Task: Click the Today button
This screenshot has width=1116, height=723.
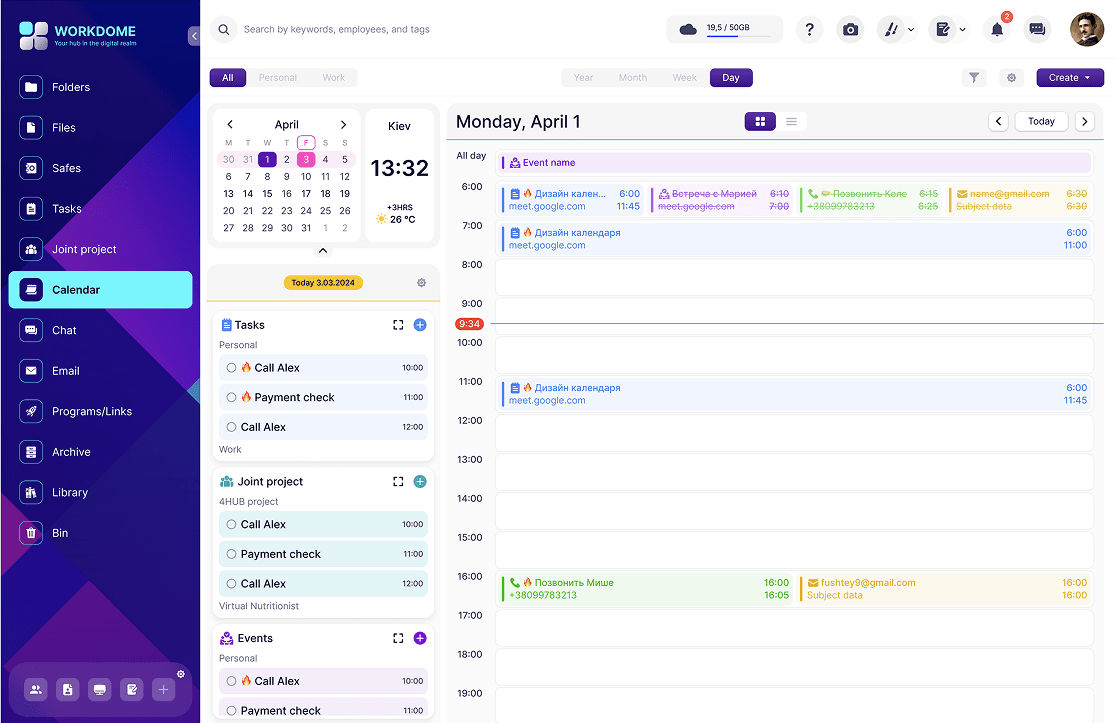Action: click(x=1041, y=121)
